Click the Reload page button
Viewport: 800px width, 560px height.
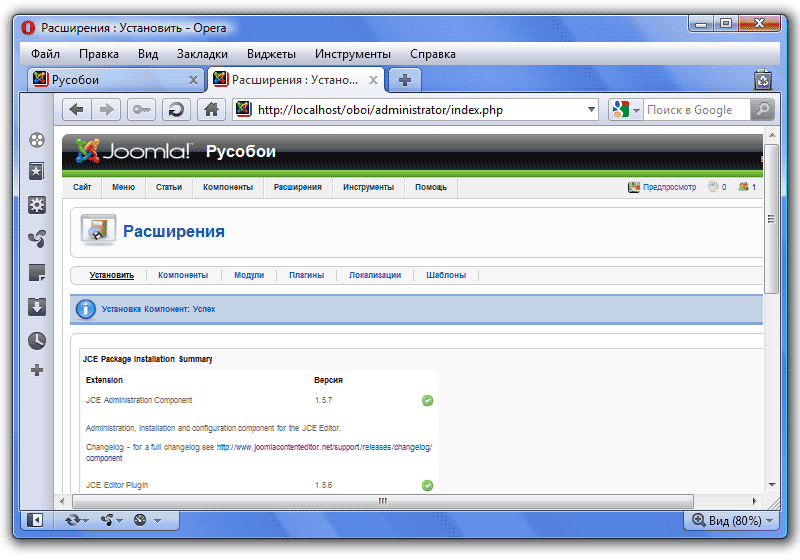coord(176,110)
